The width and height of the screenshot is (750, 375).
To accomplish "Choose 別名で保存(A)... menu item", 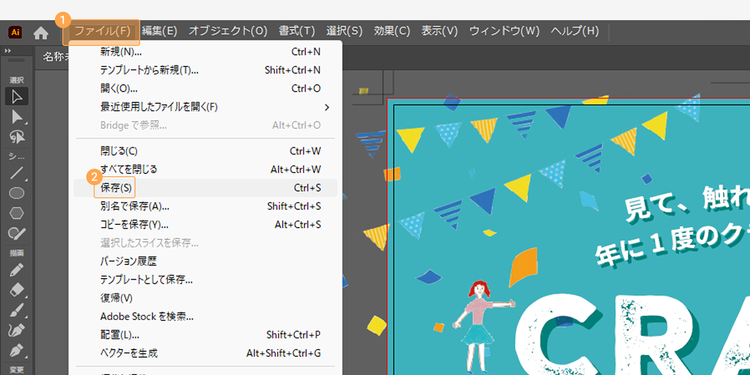I will click(x=206, y=206).
